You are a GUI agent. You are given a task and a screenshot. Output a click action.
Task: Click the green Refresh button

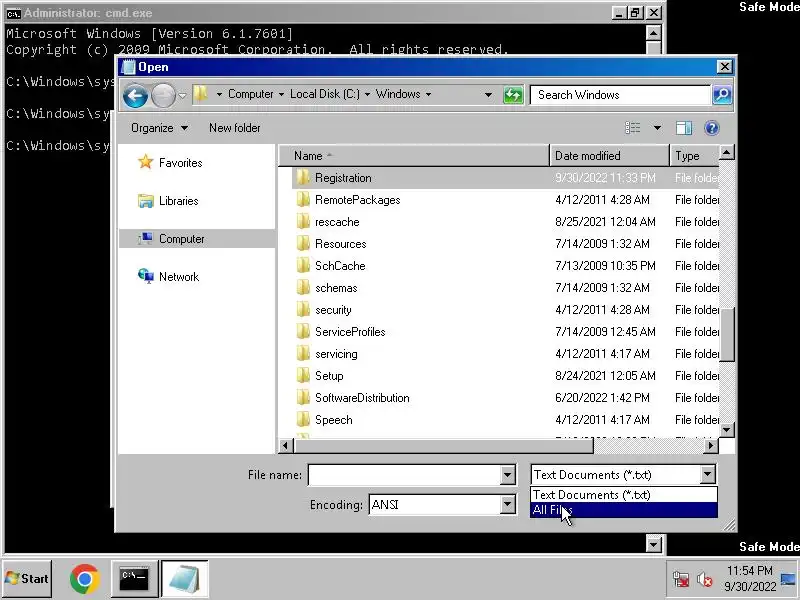pos(513,95)
